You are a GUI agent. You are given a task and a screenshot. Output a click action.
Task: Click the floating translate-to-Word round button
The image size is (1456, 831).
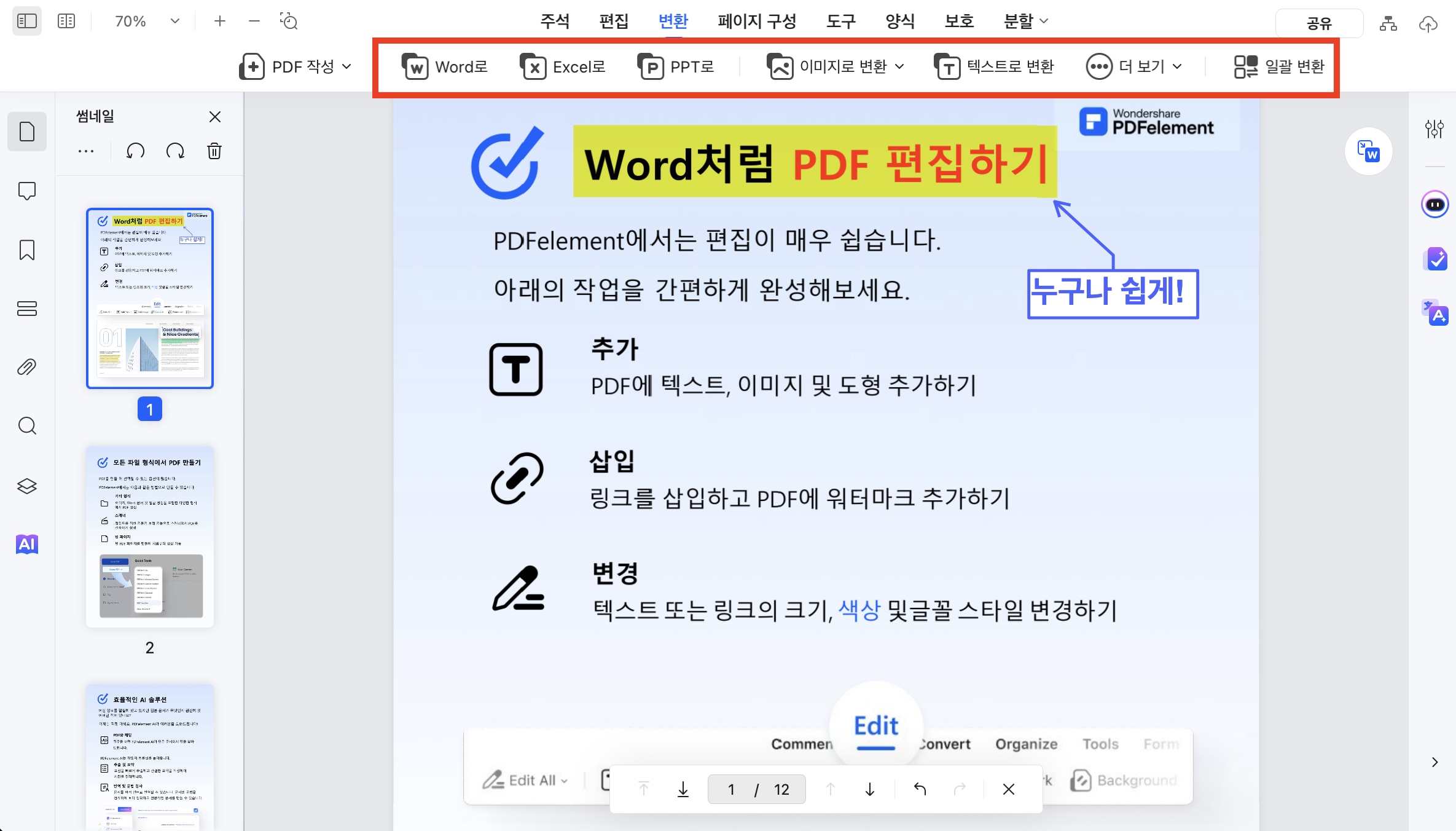click(x=1368, y=151)
